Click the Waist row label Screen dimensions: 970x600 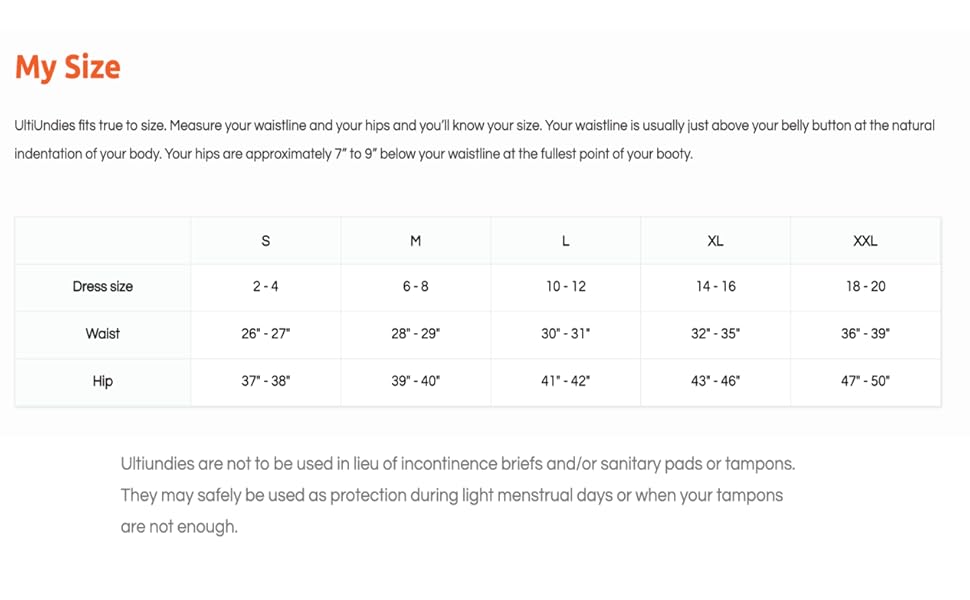tap(102, 334)
